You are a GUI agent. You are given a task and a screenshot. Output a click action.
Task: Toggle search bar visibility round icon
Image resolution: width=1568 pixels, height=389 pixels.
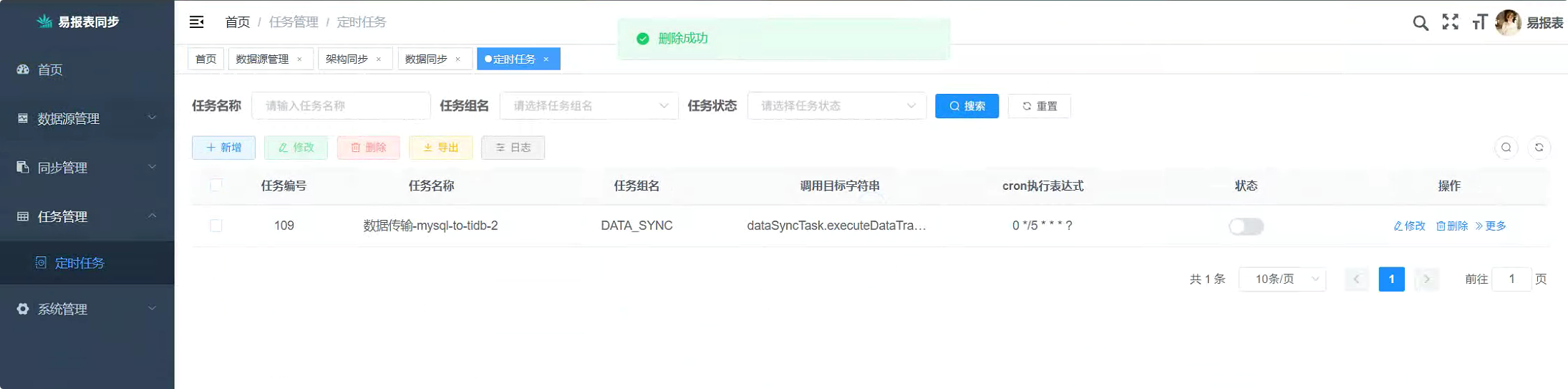(x=1506, y=148)
